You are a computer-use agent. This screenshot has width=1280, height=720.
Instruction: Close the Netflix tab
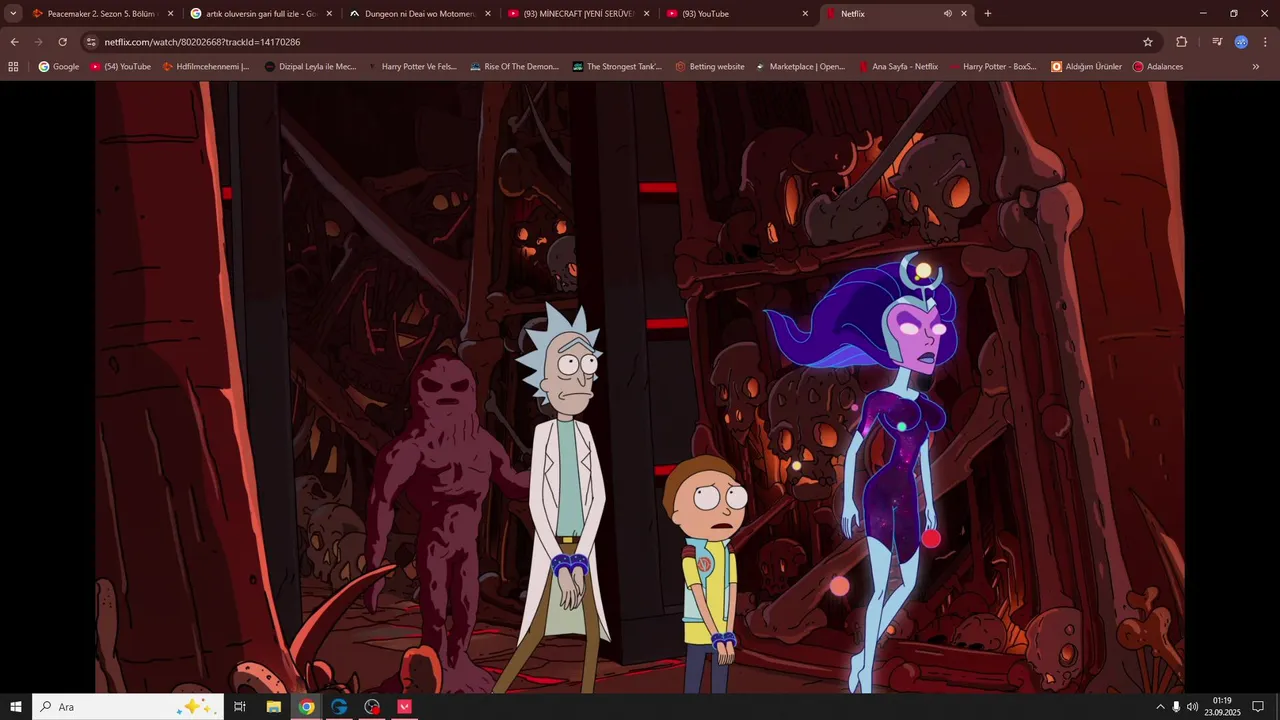964,14
